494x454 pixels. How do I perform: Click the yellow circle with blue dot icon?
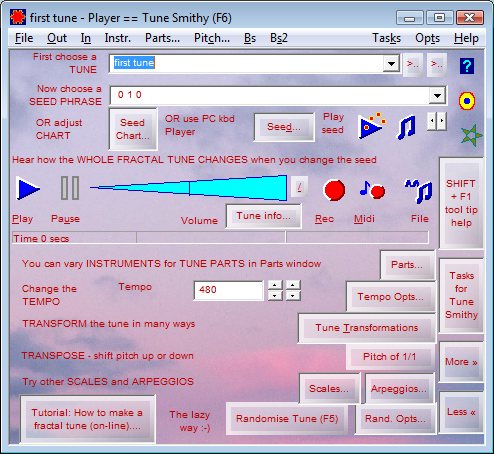click(467, 101)
